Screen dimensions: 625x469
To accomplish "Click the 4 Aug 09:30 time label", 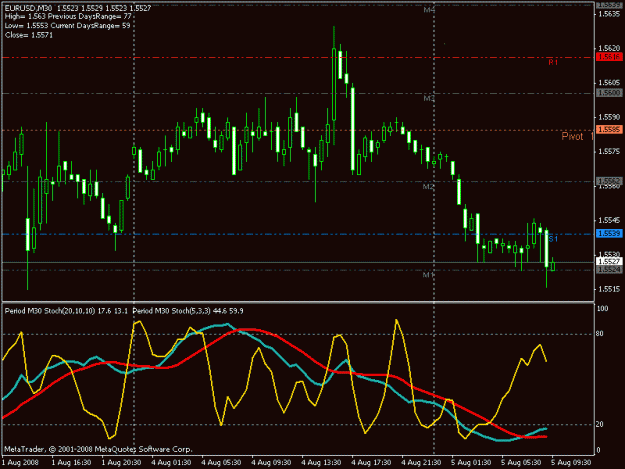I will (x=271, y=462).
